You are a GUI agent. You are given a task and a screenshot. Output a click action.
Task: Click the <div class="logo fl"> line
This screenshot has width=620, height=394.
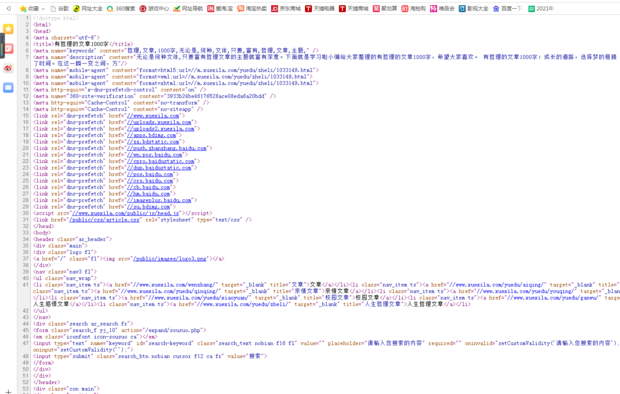pyautogui.click(x=65, y=252)
